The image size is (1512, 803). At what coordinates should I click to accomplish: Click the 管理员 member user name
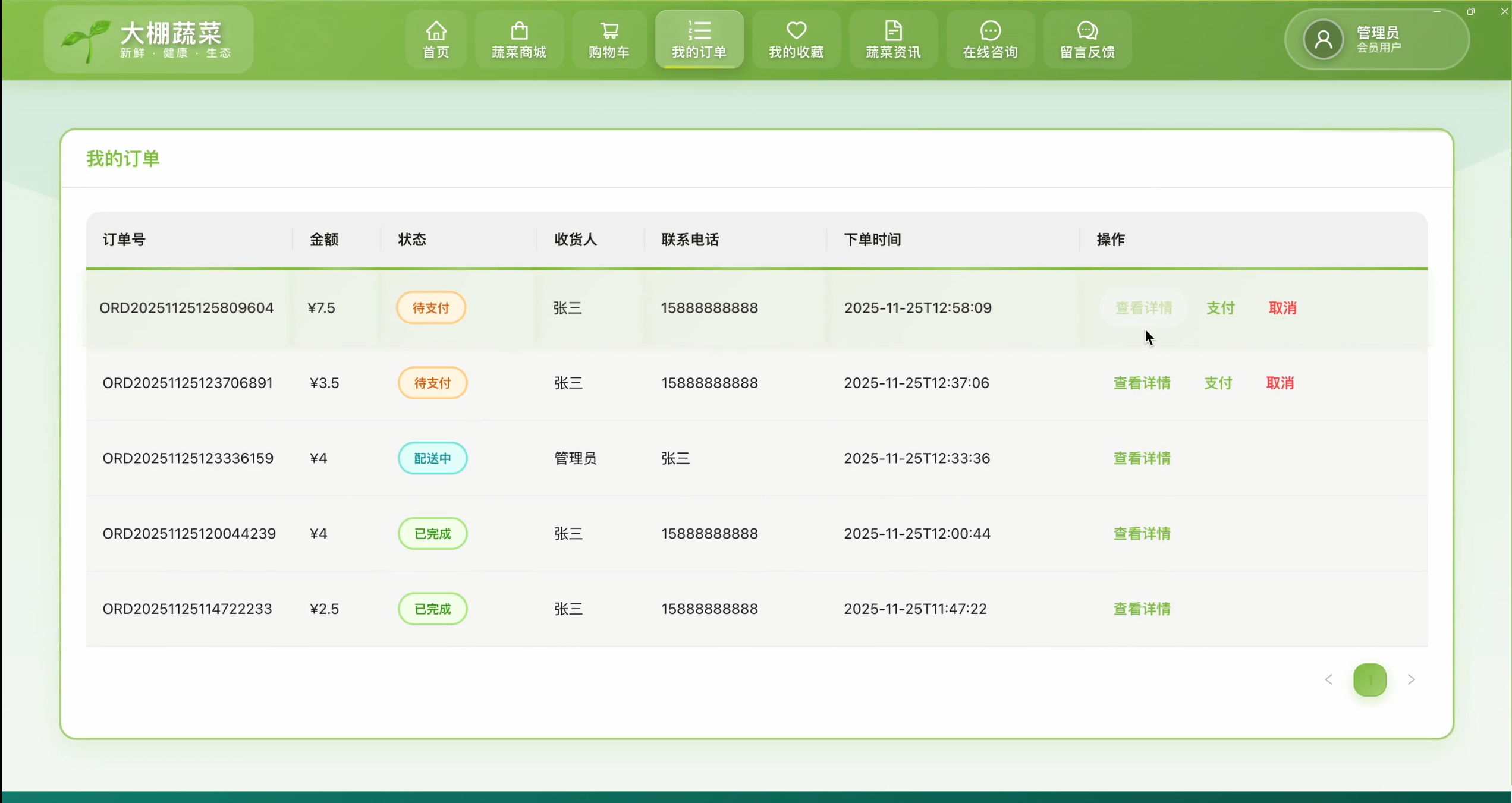tap(1377, 33)
